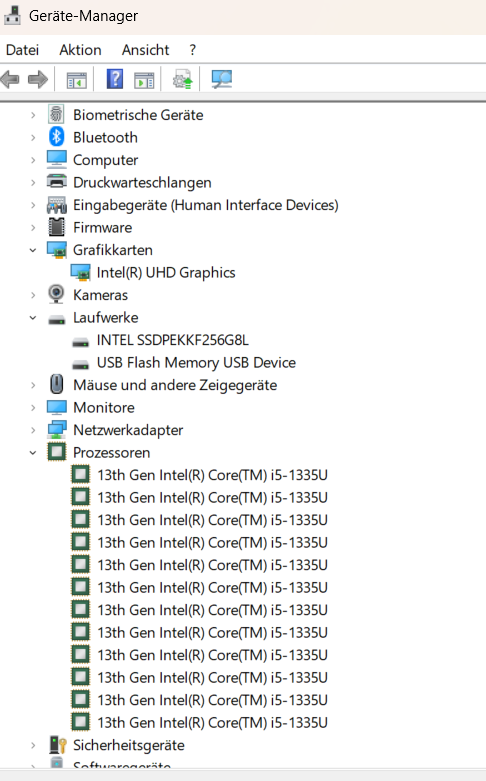Viewport: 486px width, 781px height.
Task: Click the Kameras webcam icon
Action: pyautogui.click(x=56, y=294)
